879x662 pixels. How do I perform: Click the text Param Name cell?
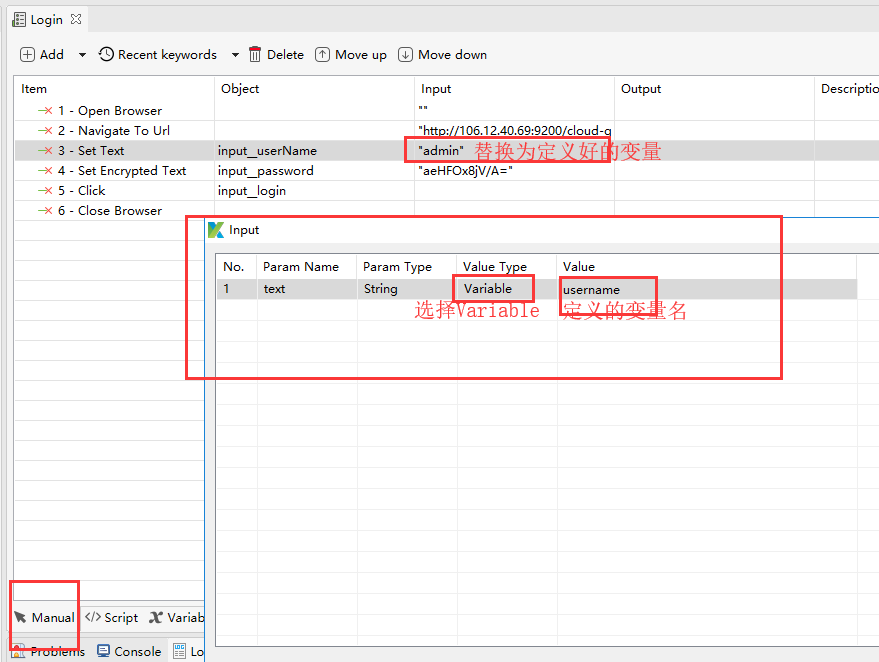pyautogui.click(x=307, y=289)
